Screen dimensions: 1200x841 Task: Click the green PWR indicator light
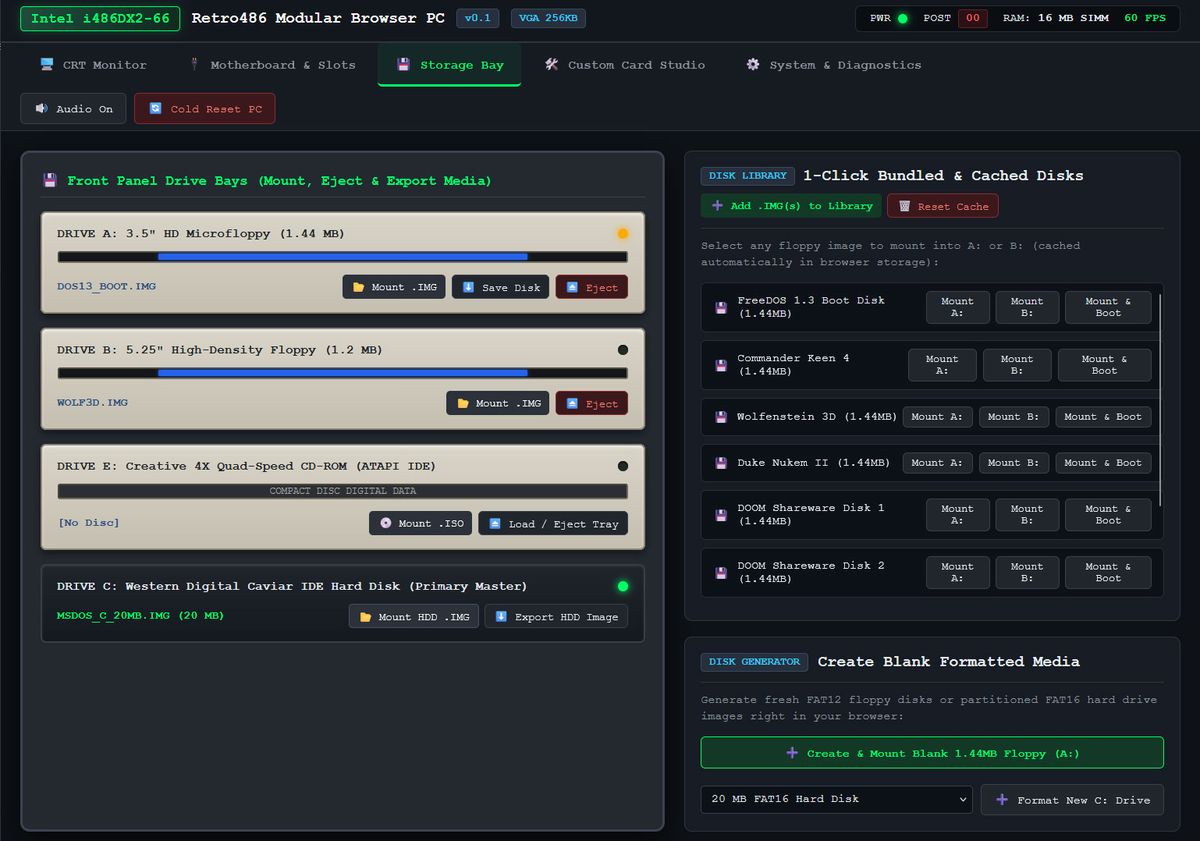tap(903, 18)
